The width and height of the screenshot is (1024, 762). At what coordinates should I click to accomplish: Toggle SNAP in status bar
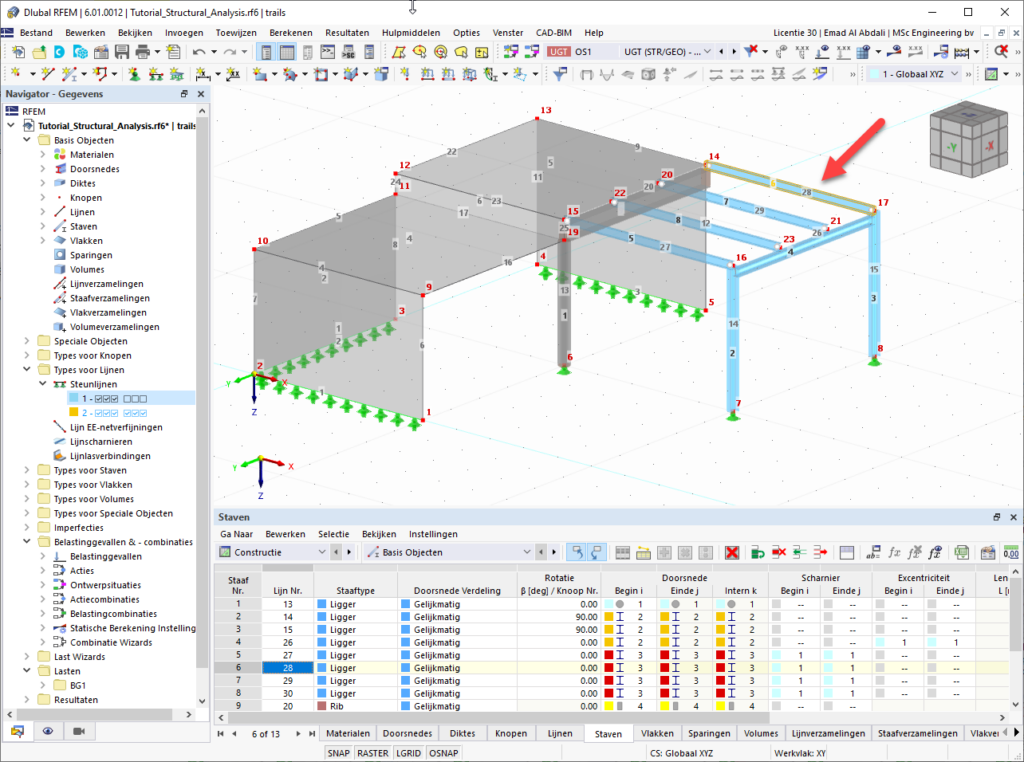[338, 753]
